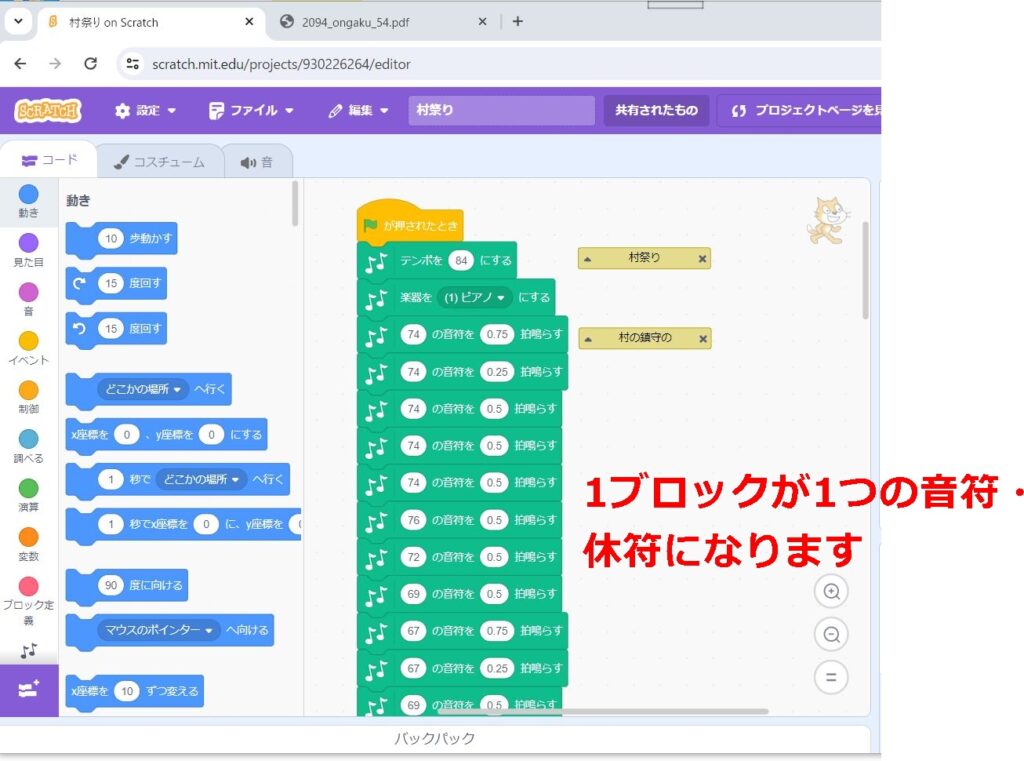The height and width of the screenshot is (761, 1024).
Task: Zoom out the code workspace
Action: (x=830, y=634)
